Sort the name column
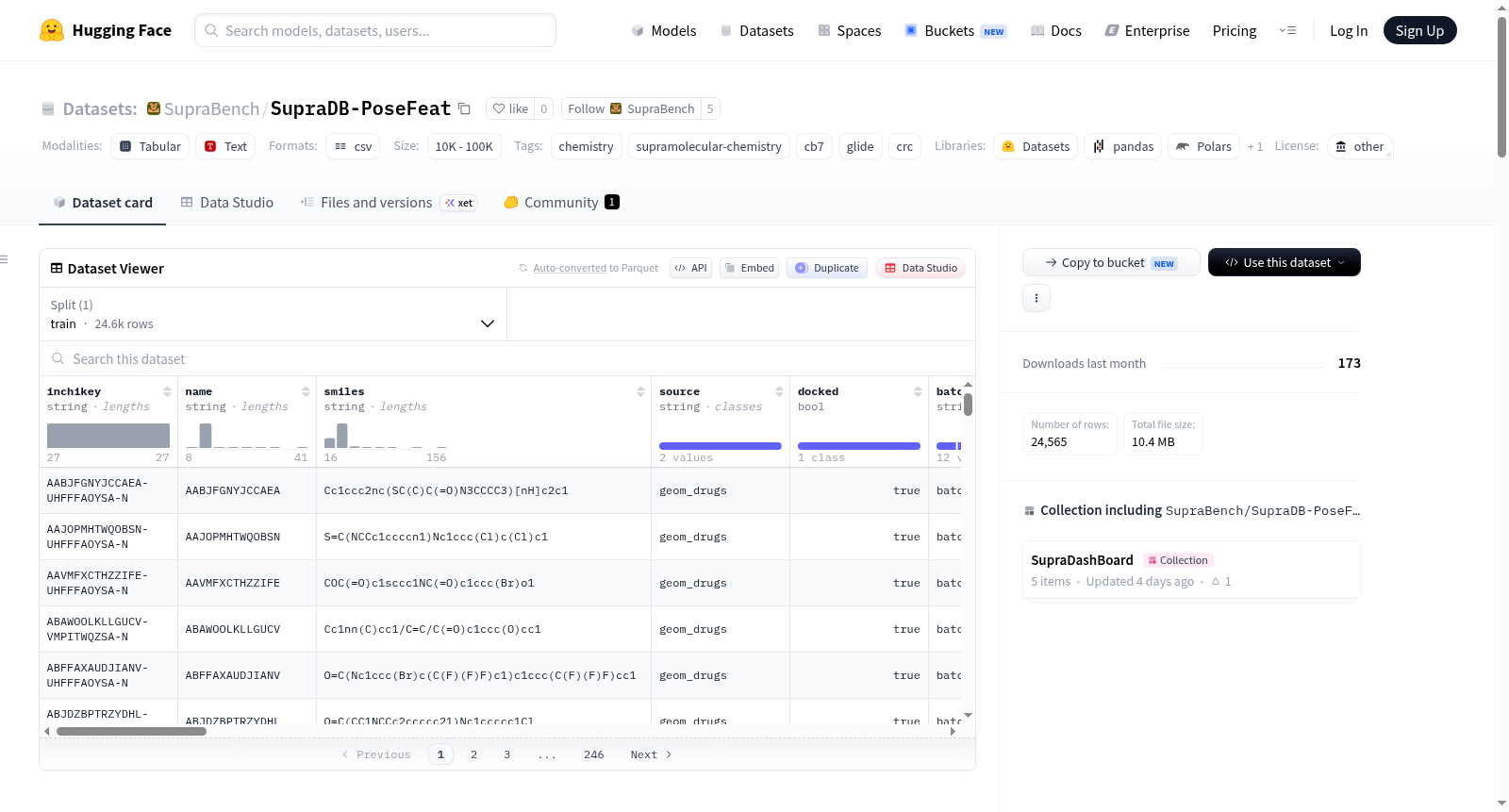1509x812 pixels. [306, 391]
